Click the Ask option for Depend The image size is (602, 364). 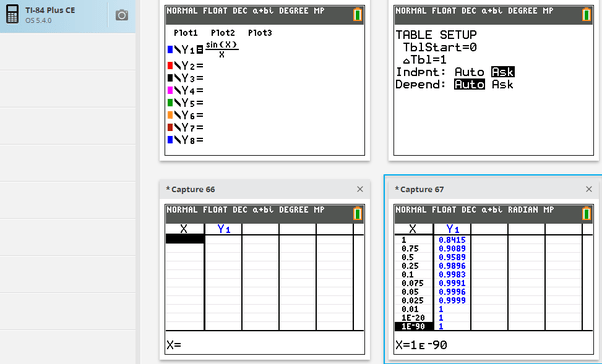point(503,84)
